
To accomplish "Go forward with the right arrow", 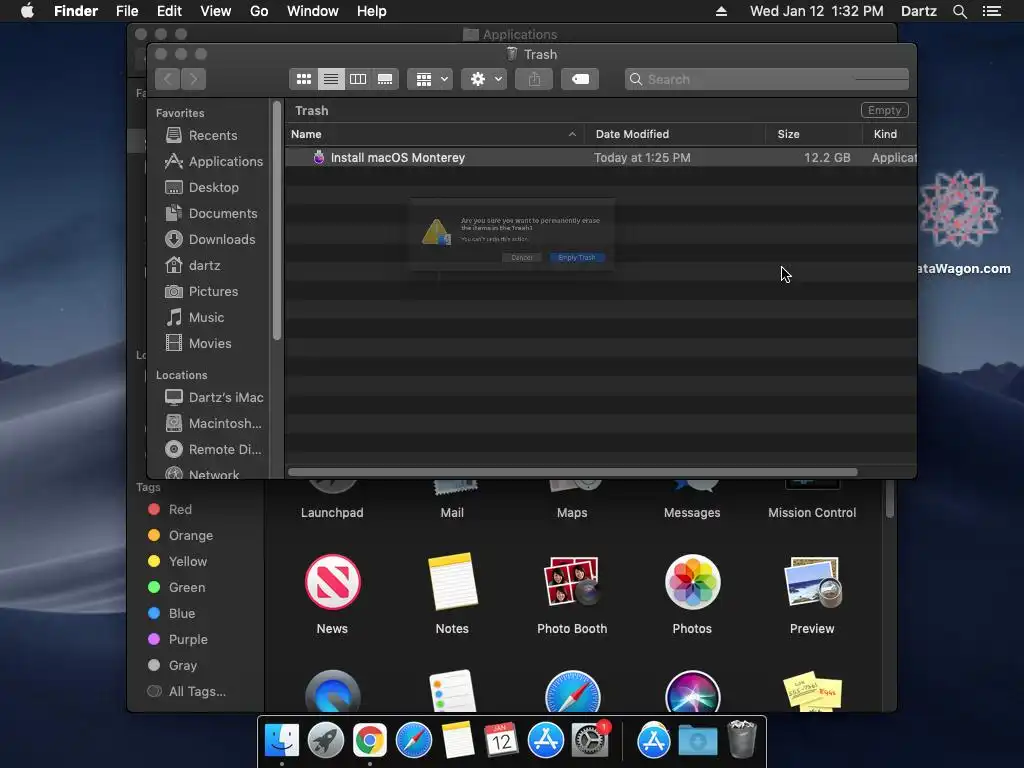I will pyautogui.click(x=193, y=79).
